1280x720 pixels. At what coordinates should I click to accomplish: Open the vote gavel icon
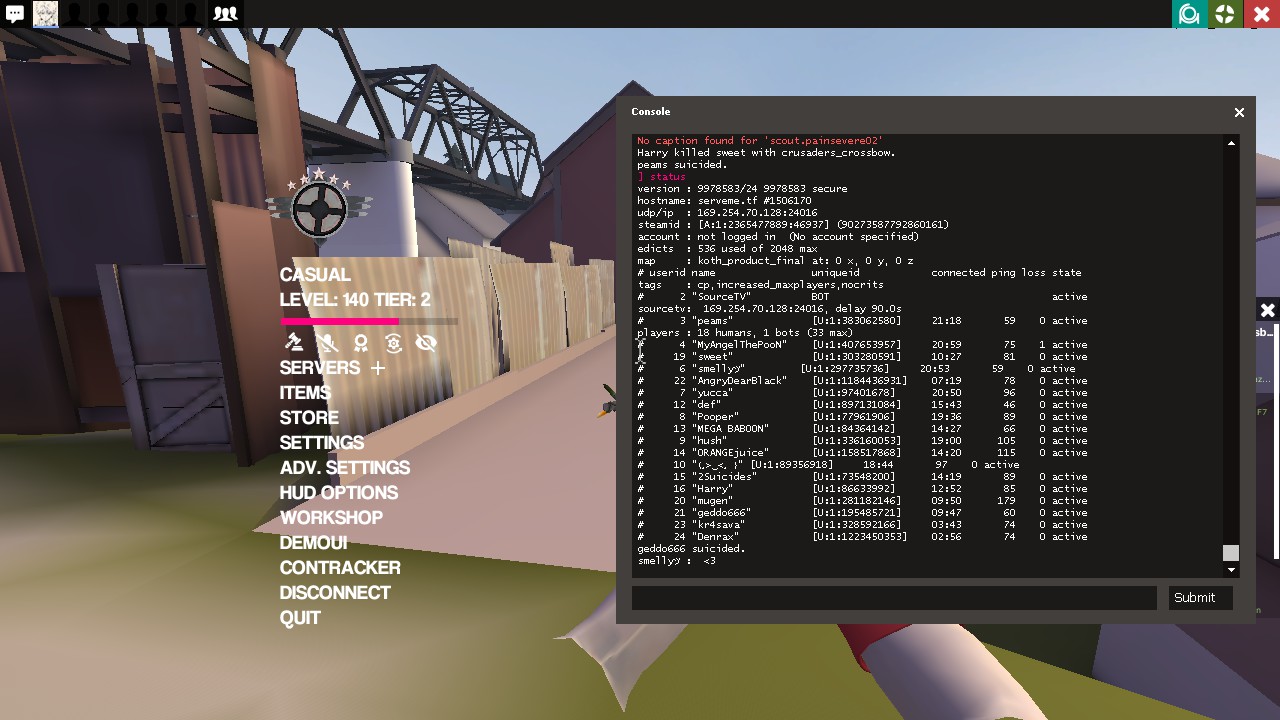[x=294, y=343]
